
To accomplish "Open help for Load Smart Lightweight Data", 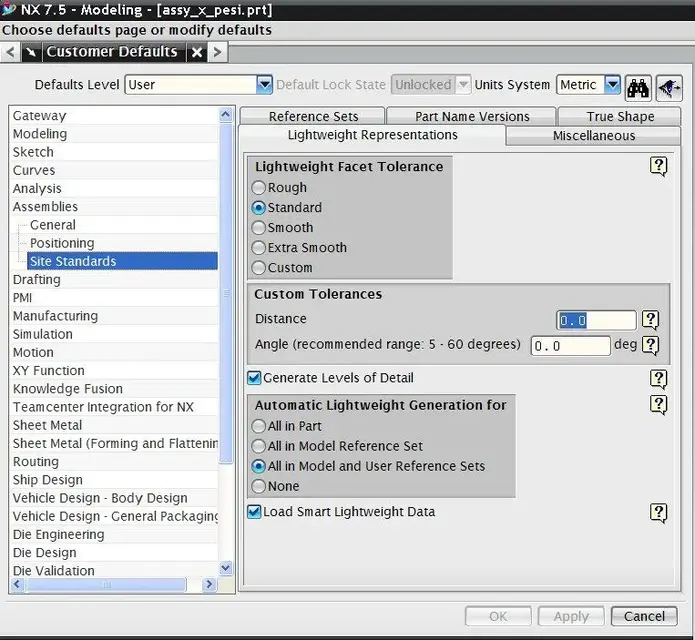I will click(658, 513).
